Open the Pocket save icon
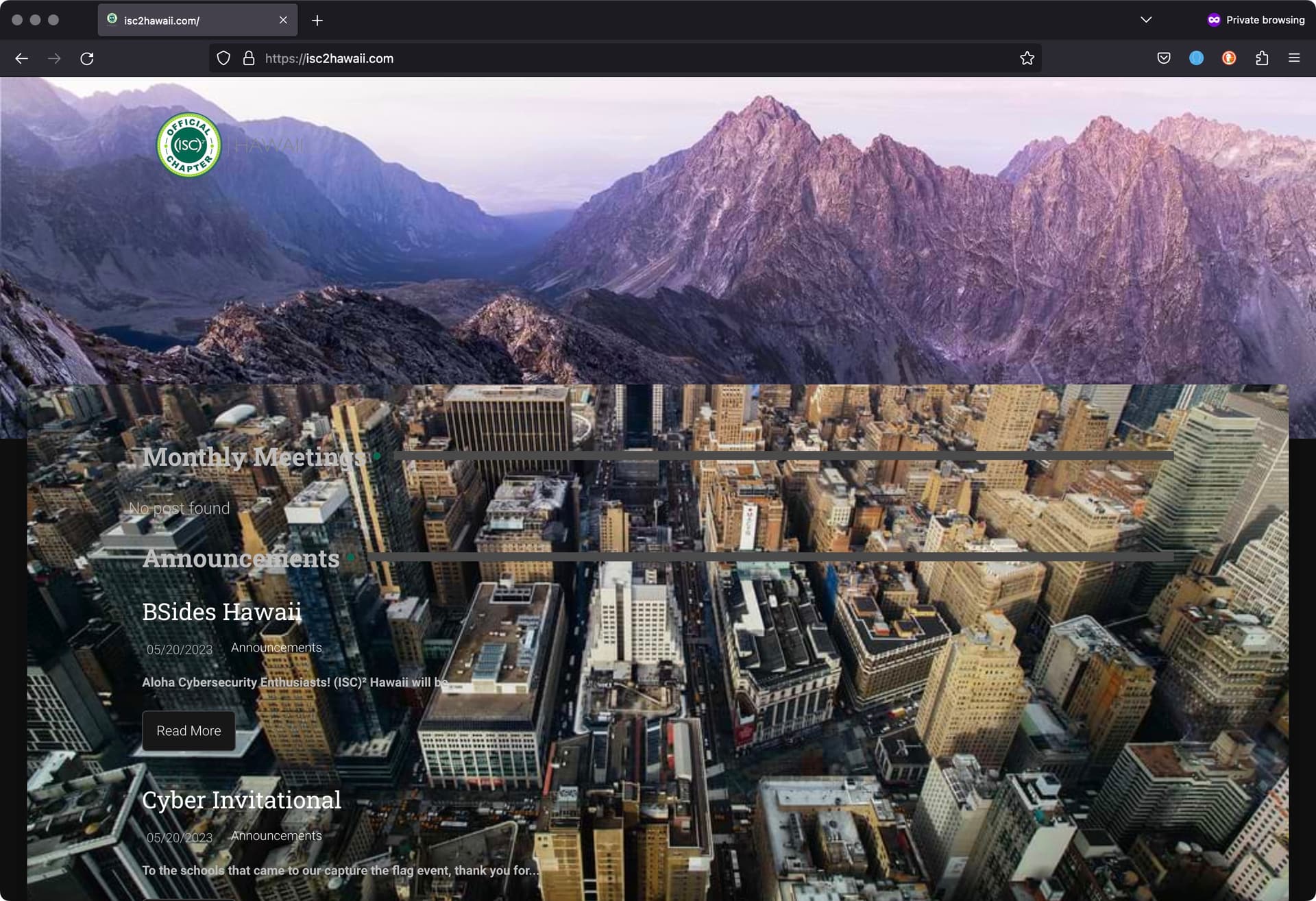Screen dimensions: 1316x901 coord(1164,58)
